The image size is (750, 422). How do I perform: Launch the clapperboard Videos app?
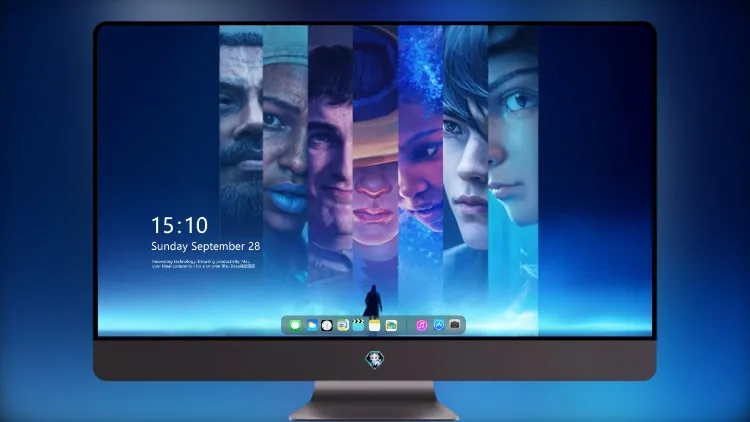click(x=358, y=325)
